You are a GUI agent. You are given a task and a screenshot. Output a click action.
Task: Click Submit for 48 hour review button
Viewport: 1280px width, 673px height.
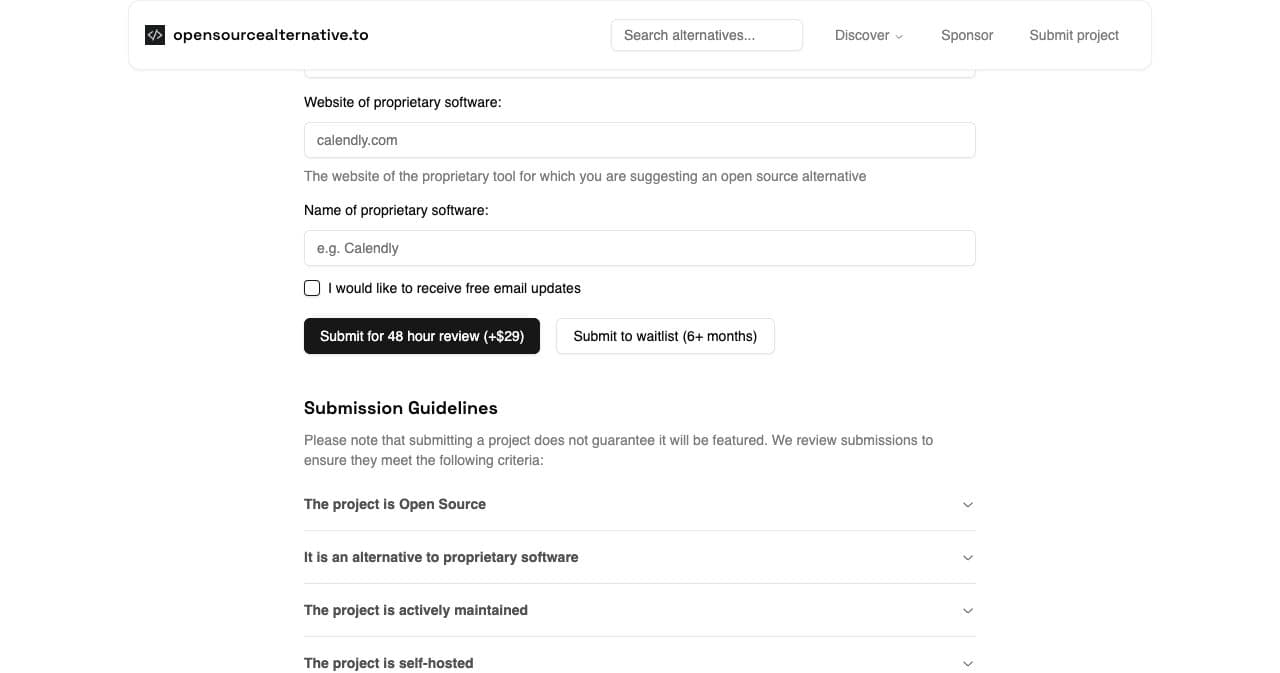[422, 336]
